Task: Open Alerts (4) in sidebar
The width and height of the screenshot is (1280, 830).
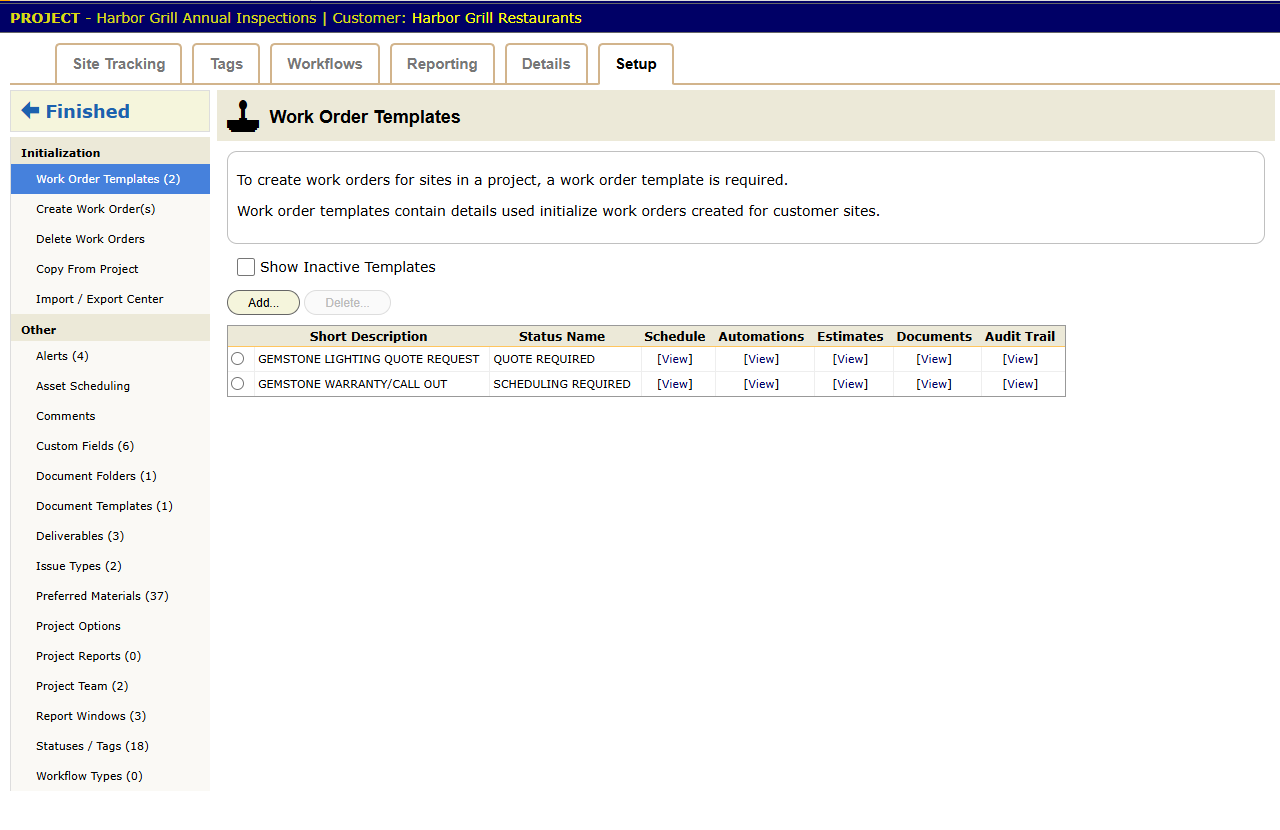Action: point(110,356)
